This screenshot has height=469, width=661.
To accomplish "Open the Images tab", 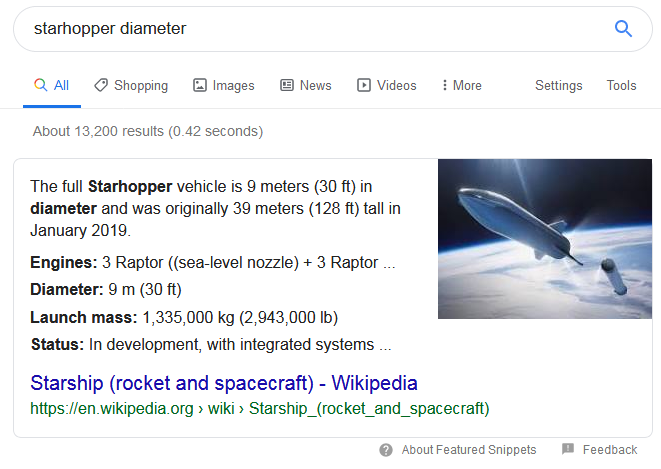I will [x=233, y=85].
